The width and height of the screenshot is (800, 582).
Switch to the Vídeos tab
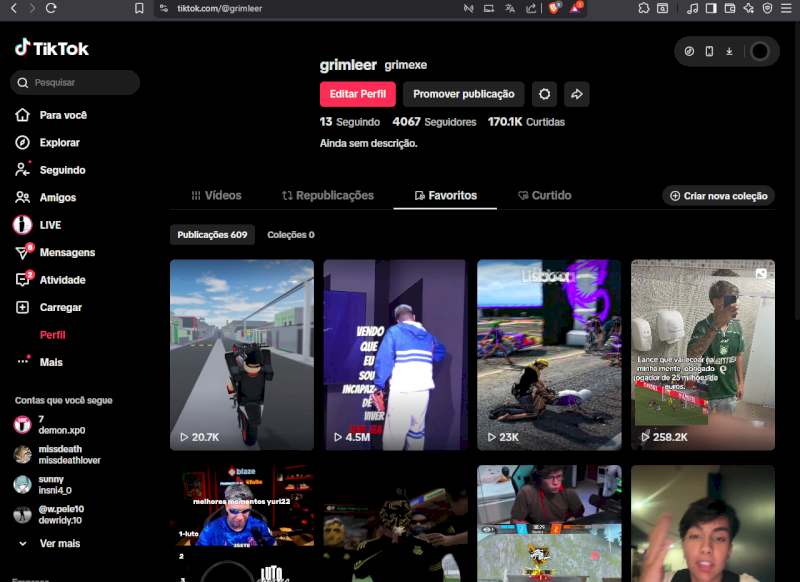(216, 196)
